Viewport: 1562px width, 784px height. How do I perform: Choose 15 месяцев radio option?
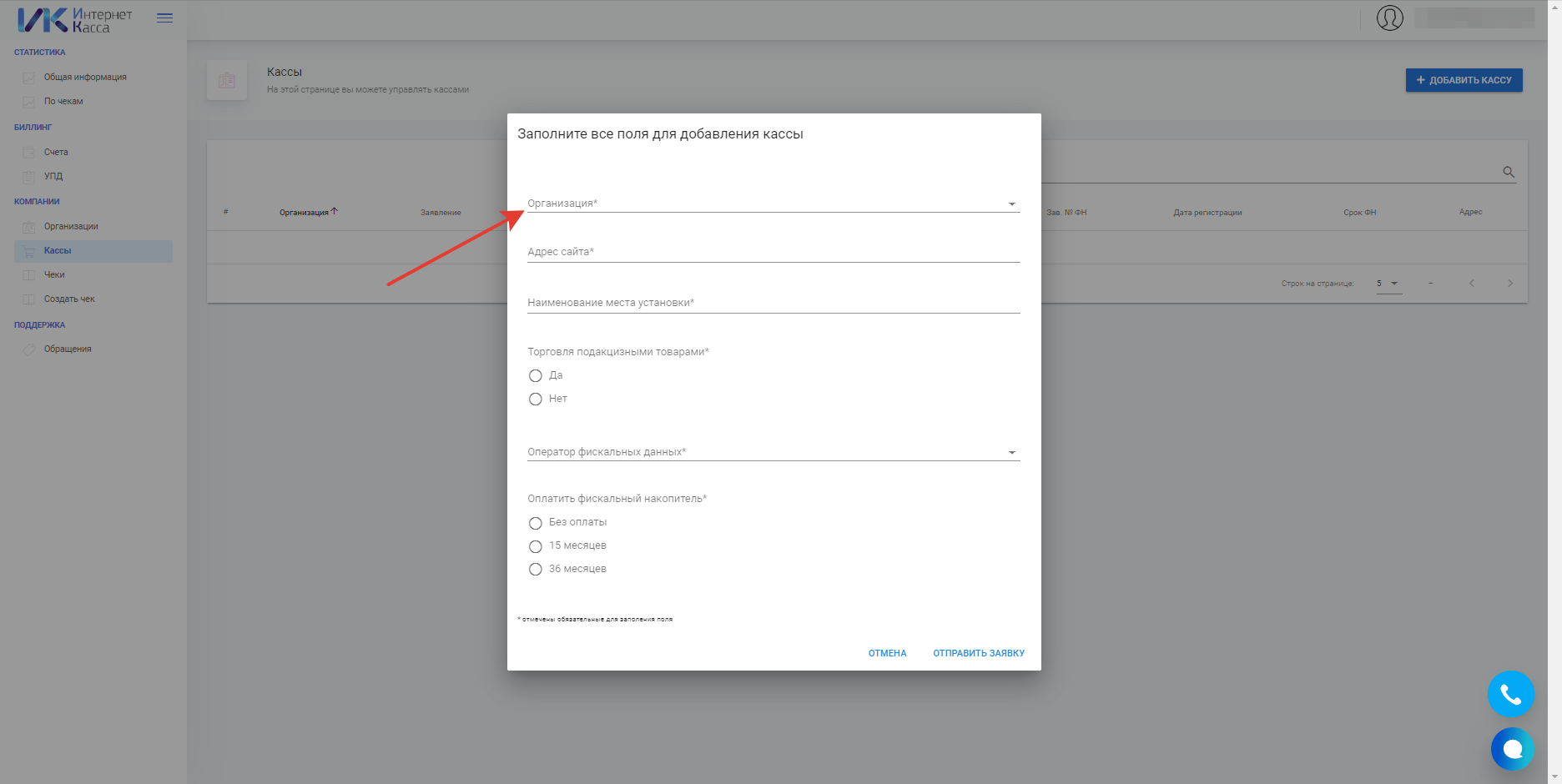pyautogui.click(x=536, y=546)
